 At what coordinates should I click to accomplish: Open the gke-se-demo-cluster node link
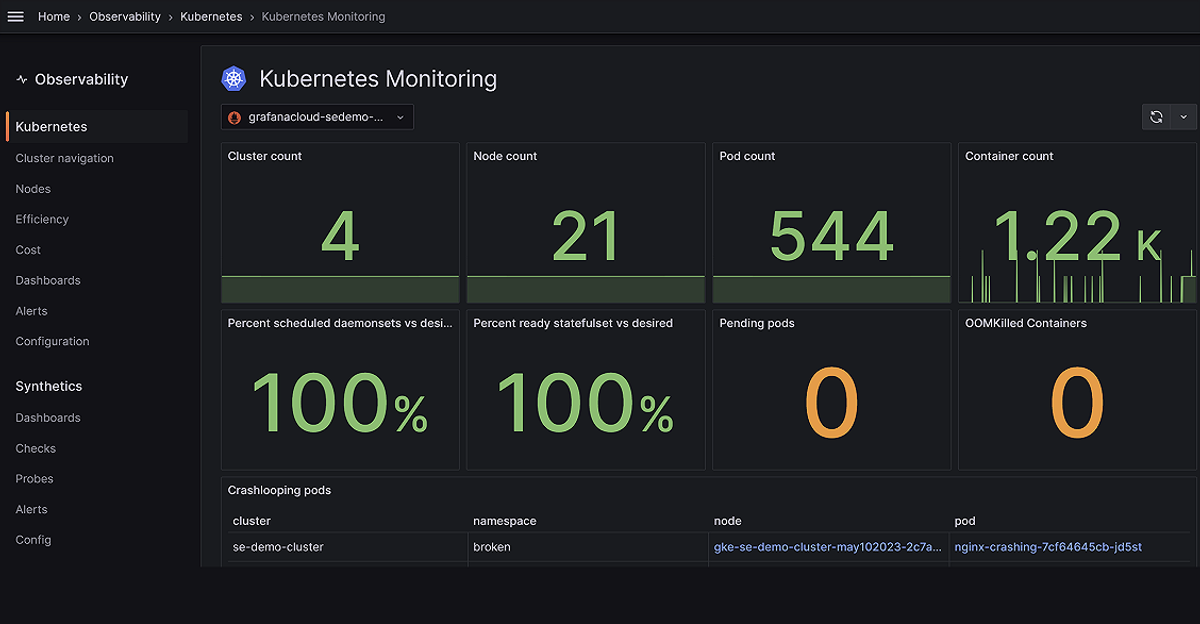click(x=828, y=547)
